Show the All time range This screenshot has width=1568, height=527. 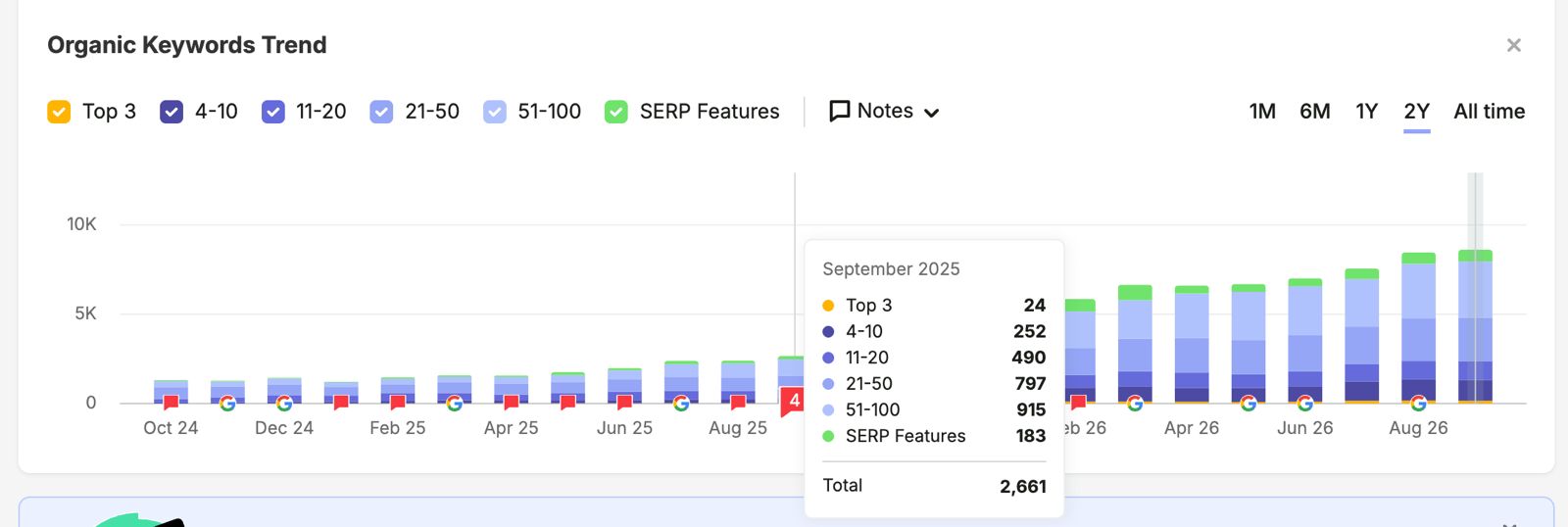1490,112
